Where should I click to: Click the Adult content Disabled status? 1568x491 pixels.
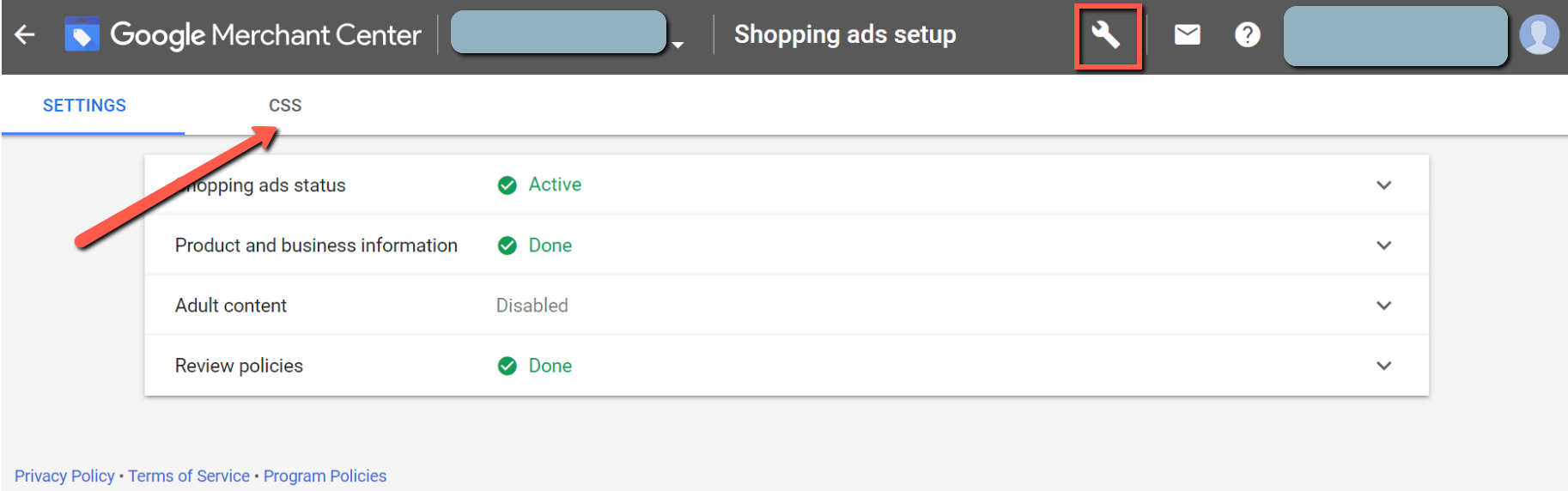[x=532, y=306]
